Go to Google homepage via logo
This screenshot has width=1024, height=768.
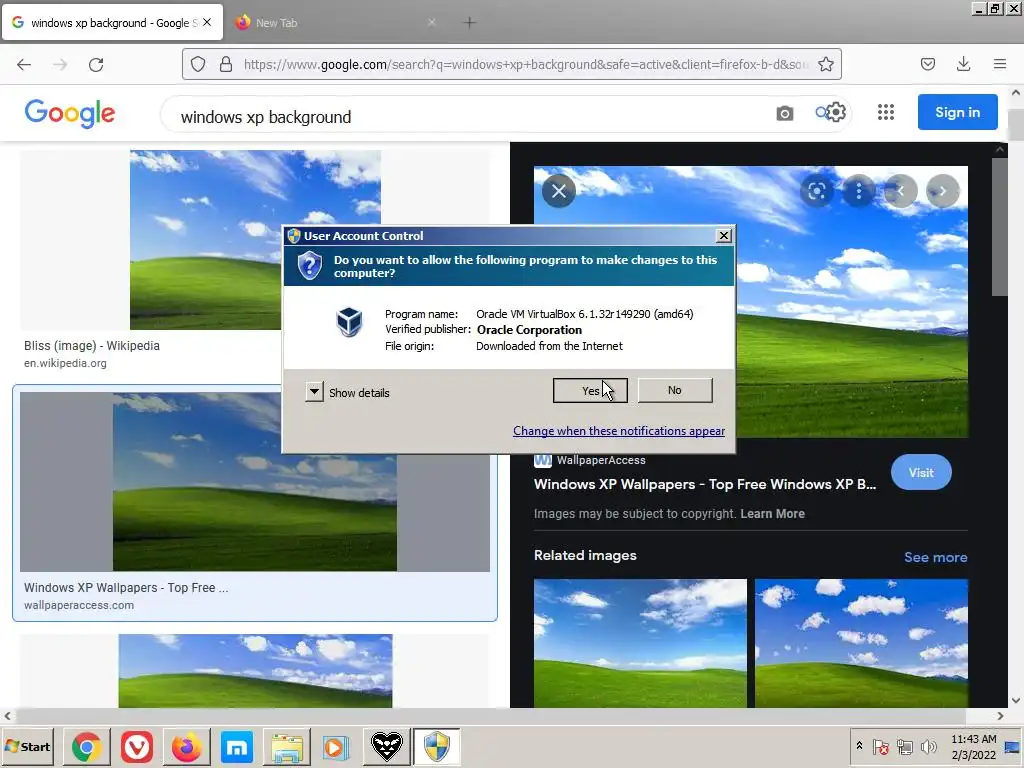coord(70,114)
